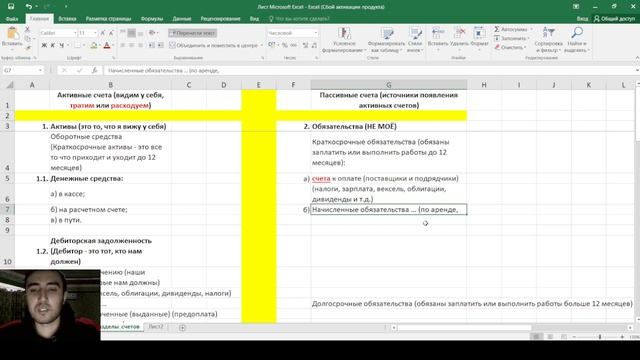The image size is (640, 360).
Task: Decrease font size with the smaller A icon
Action: pos(111,33)
